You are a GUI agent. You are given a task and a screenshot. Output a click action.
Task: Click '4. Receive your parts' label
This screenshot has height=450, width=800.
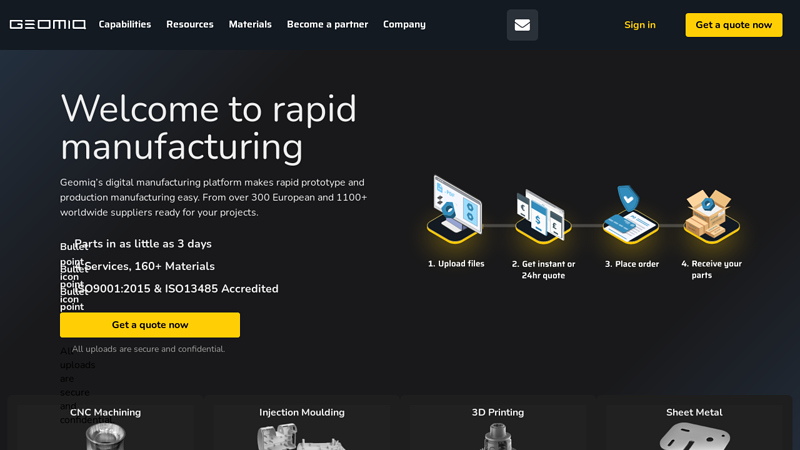point(711,269)
